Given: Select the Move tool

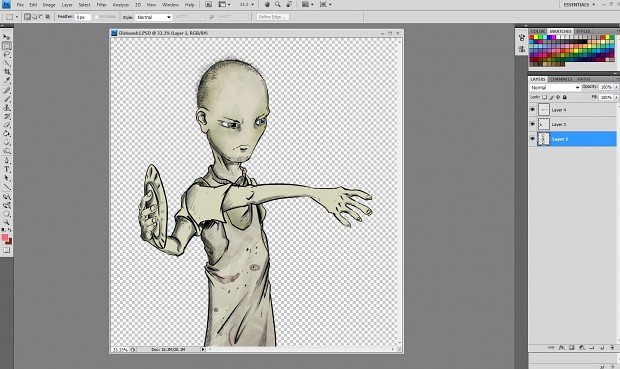Looking at the screenshot, I should point(7,37).
